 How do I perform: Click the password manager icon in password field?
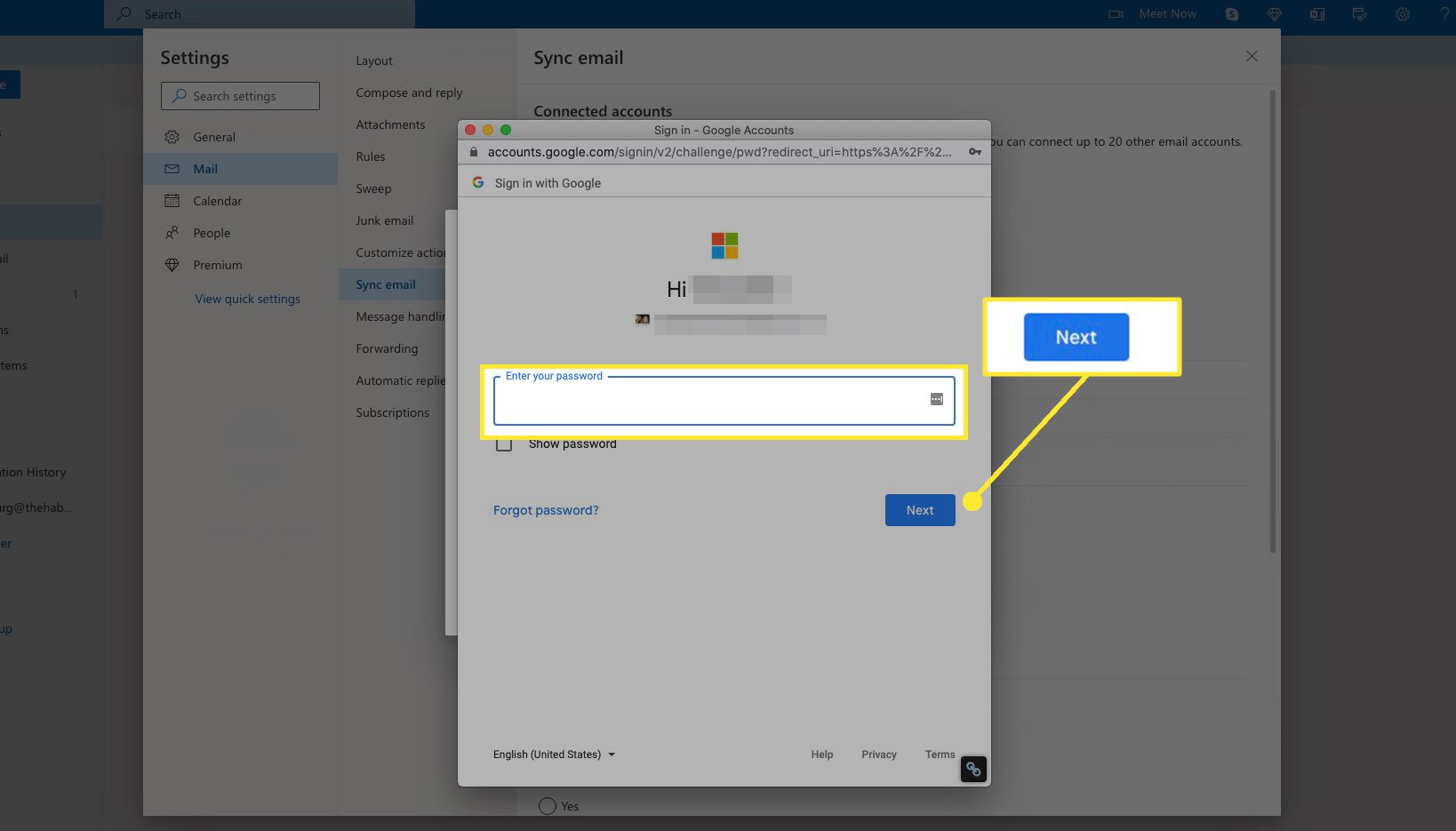click(x=936, y=399)
